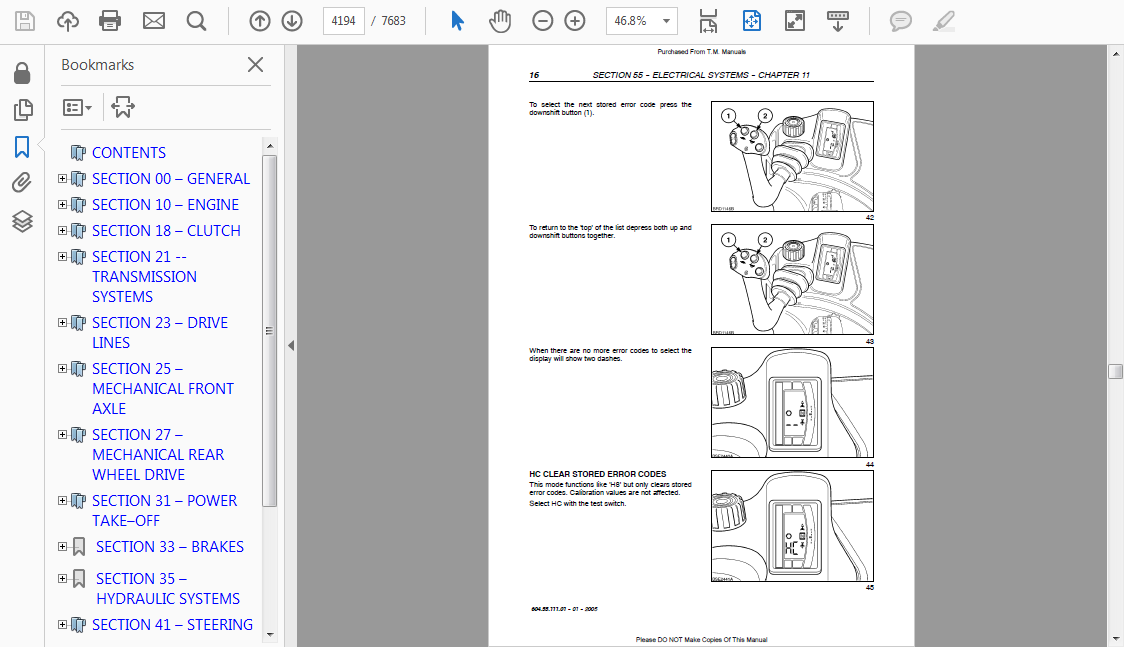Click the find current bookmark icon
The height and width of the screenshot is (647, 1124).
pyautogui.click(x=123, y=107)
